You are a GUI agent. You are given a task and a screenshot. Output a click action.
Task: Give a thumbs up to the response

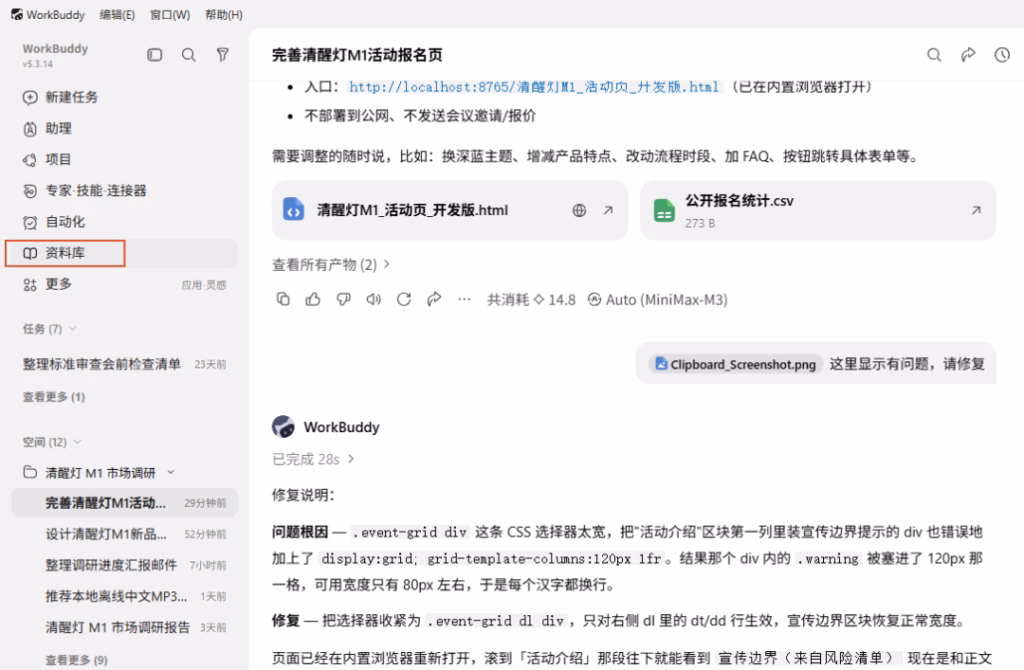313,299
